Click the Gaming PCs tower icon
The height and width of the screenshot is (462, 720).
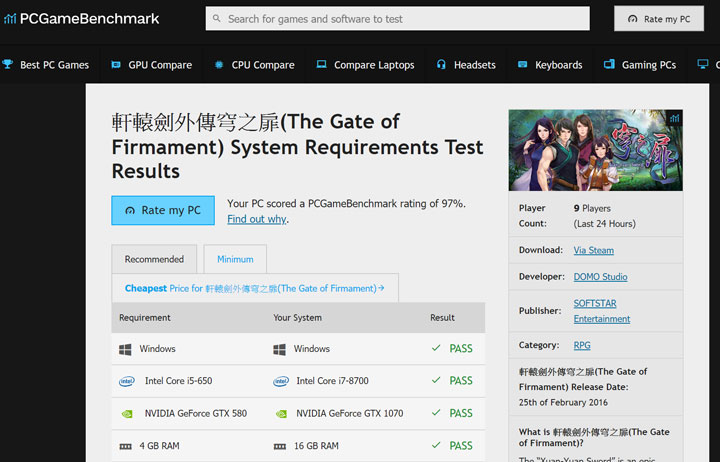[x=609, y=64]
